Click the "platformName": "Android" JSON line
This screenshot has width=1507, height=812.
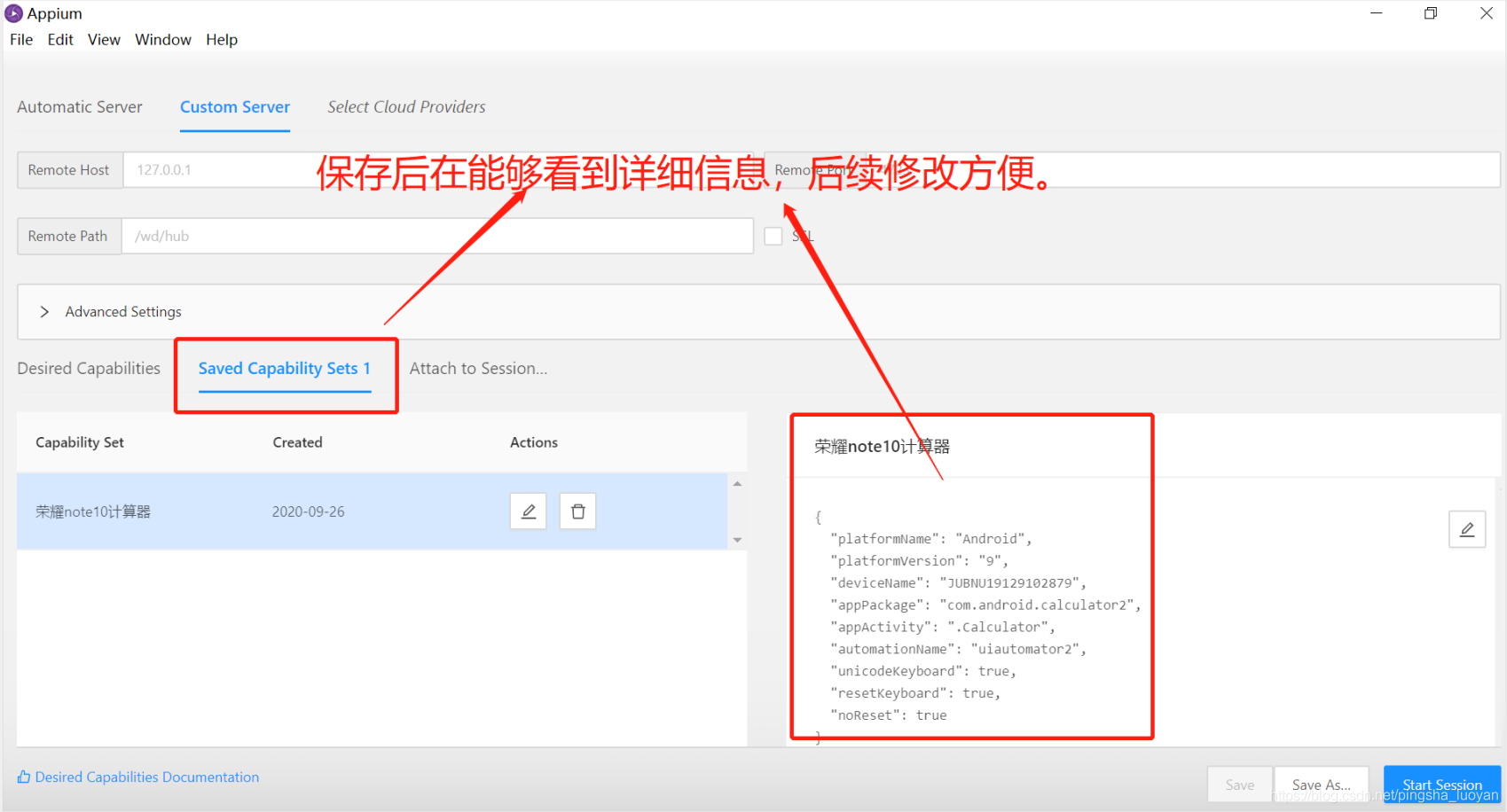[x=931, y=539]
